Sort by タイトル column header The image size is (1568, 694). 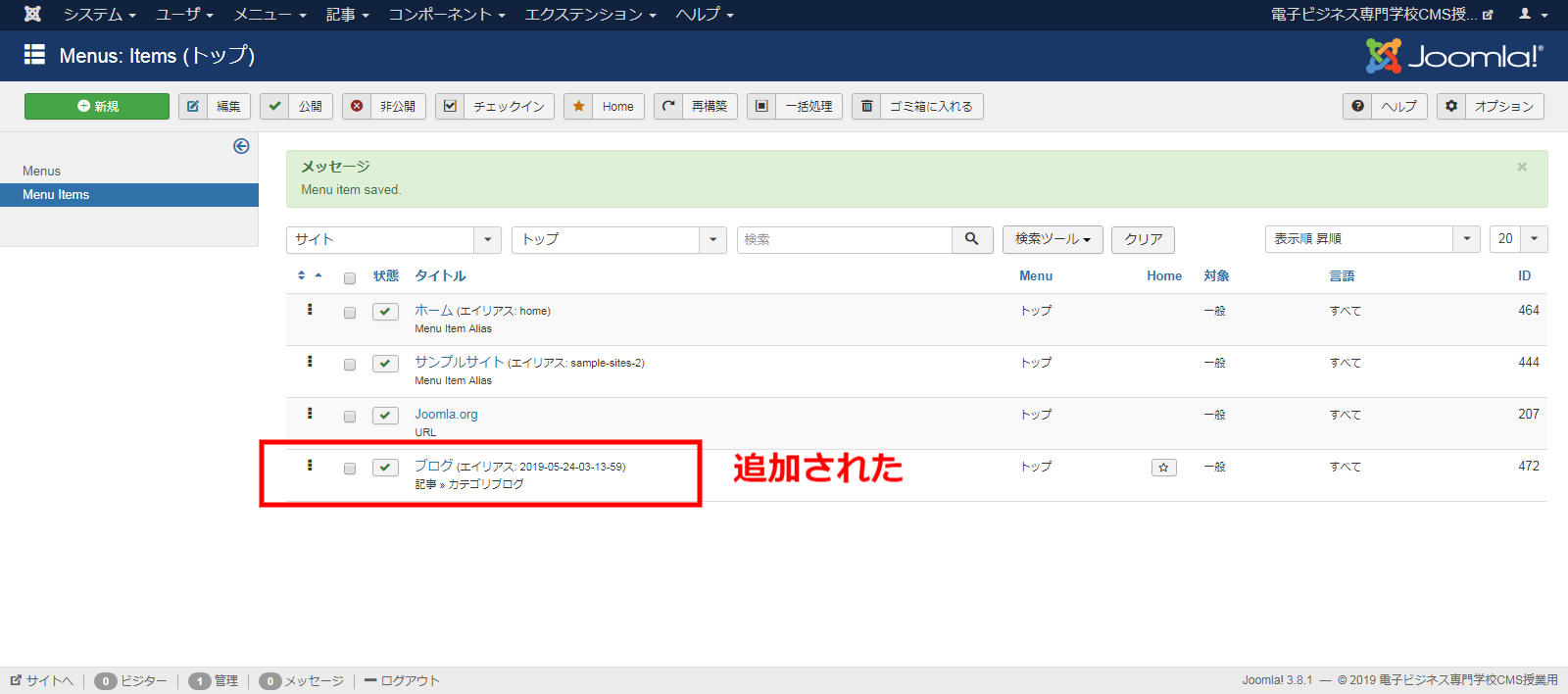point(440,275)
